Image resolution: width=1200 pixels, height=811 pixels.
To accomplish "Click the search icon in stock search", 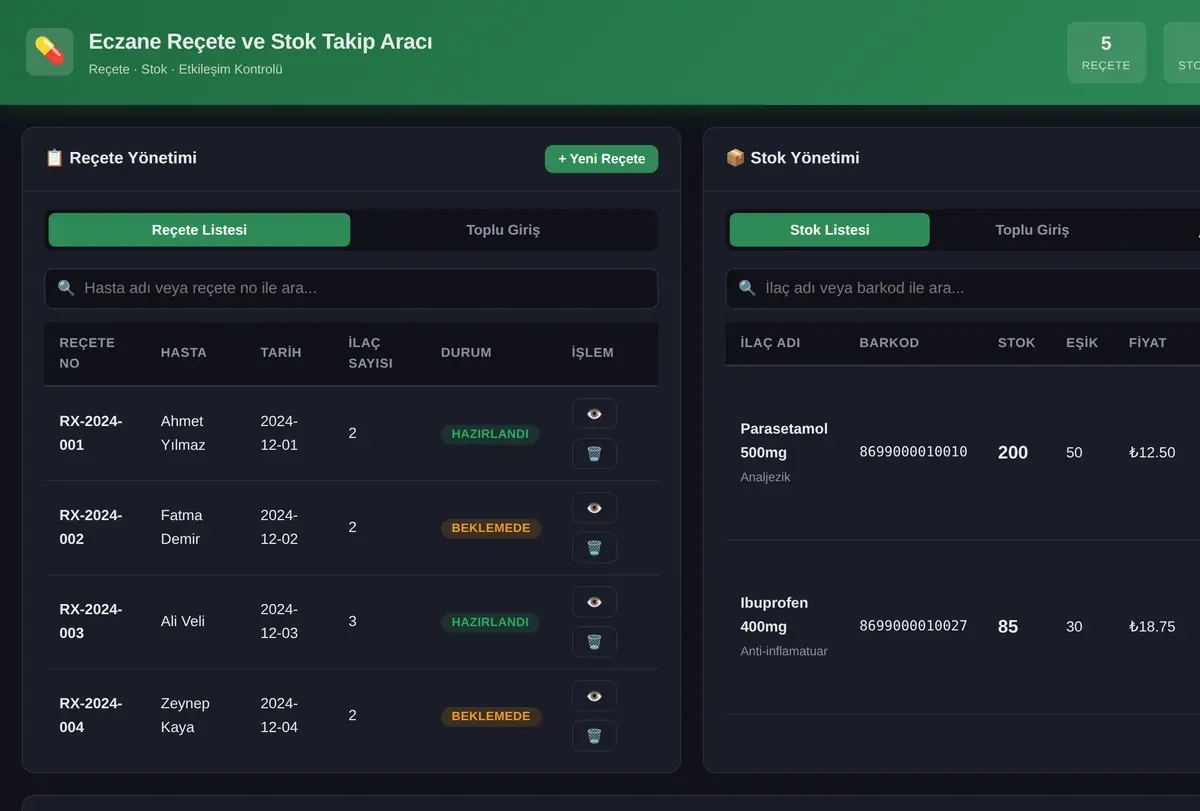I will pos(747,288).
